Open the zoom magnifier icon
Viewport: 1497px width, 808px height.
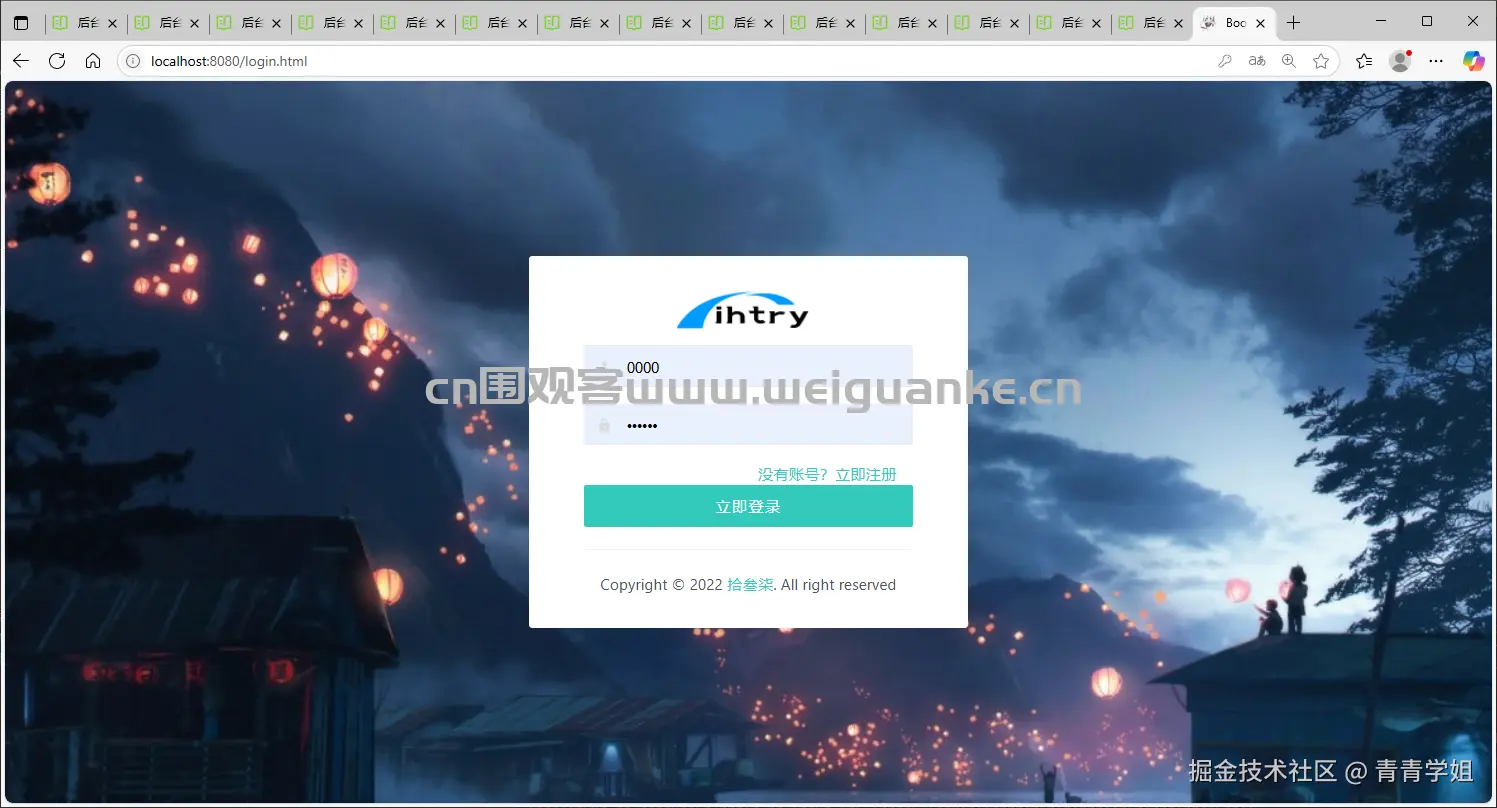(1289, 61)
